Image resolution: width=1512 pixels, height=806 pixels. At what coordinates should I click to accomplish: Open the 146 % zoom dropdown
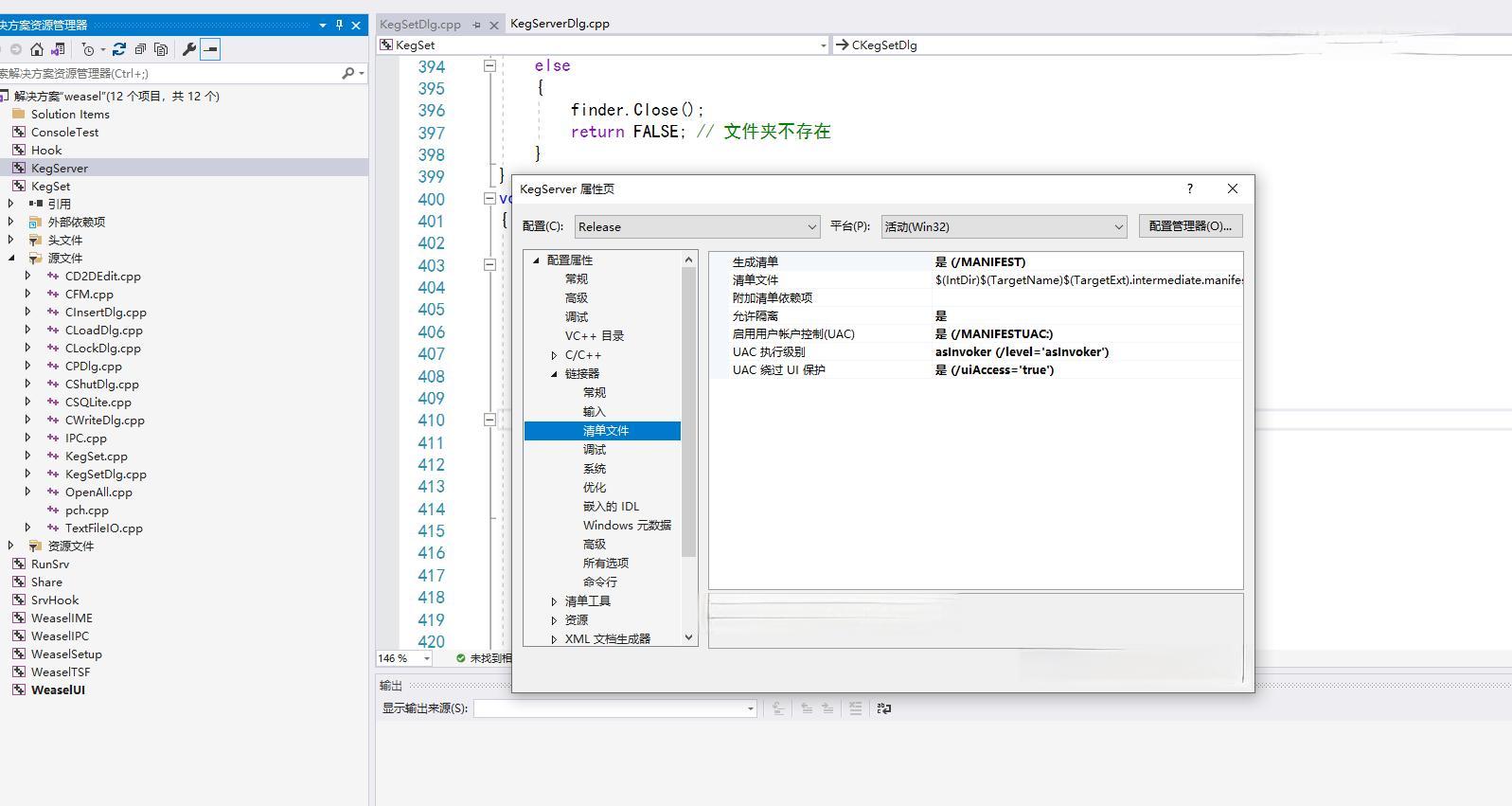tap(427, 658)
